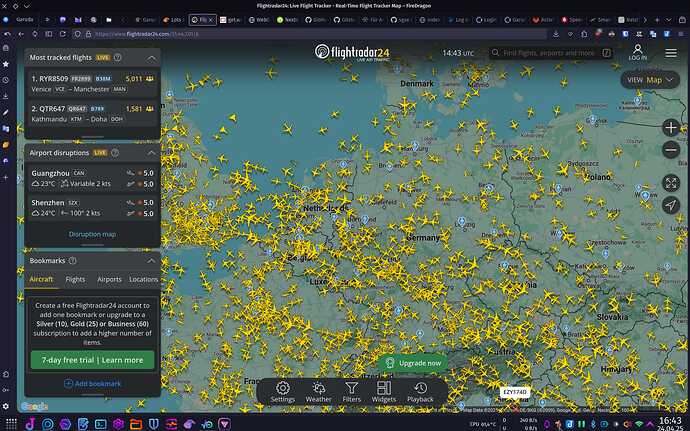690x431 pixels.
Task: Open the VIEW Map dropdown
Action: pyautogui.click(x=650, y=80)
